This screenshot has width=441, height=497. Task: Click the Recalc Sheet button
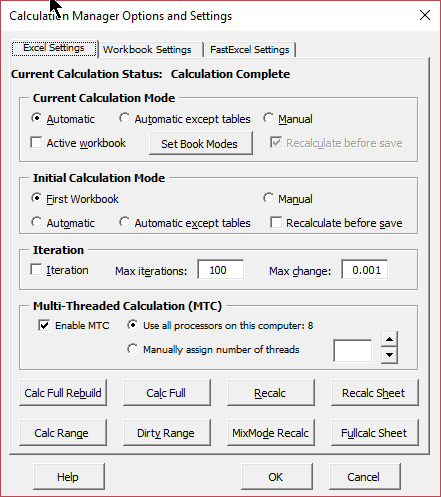[x=374, y=393]
